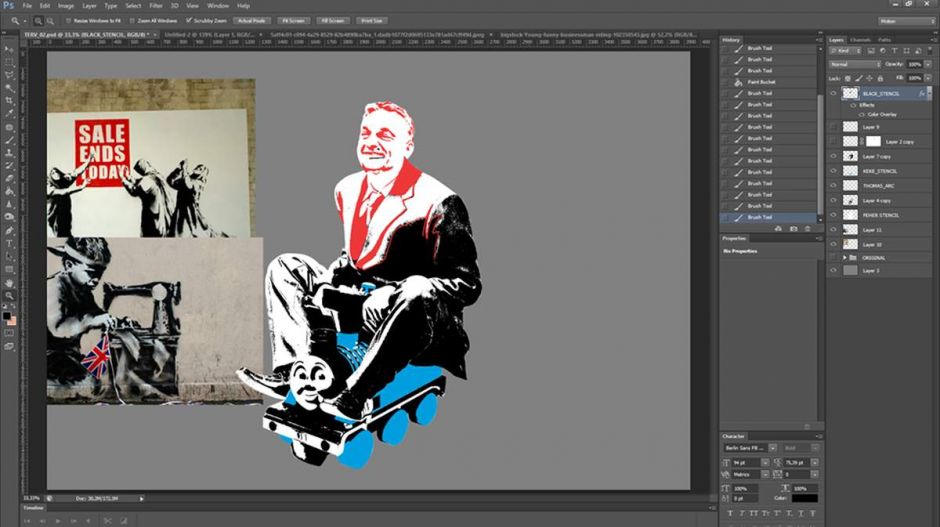Open the layer filter Kind dropdown
The height and width of the screenshot is (527, 940).
click(846, 51)
